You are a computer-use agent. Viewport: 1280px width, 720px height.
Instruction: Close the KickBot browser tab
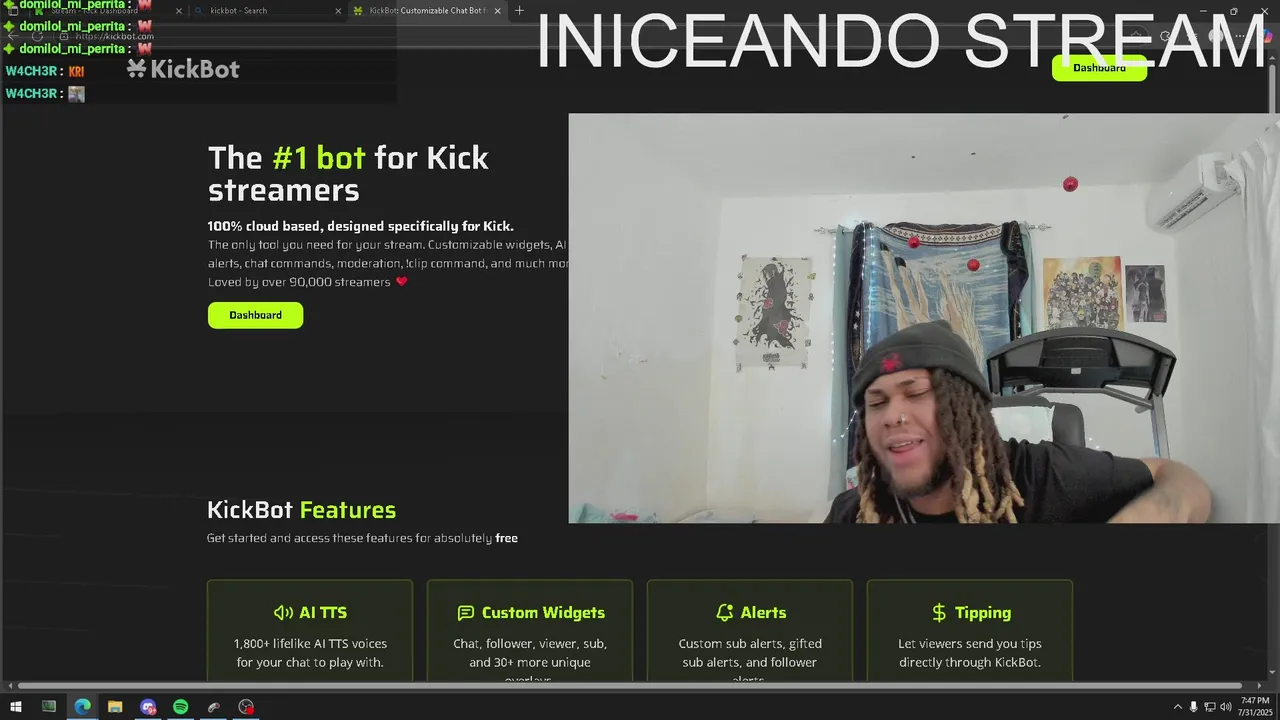(x=496, y=11)
